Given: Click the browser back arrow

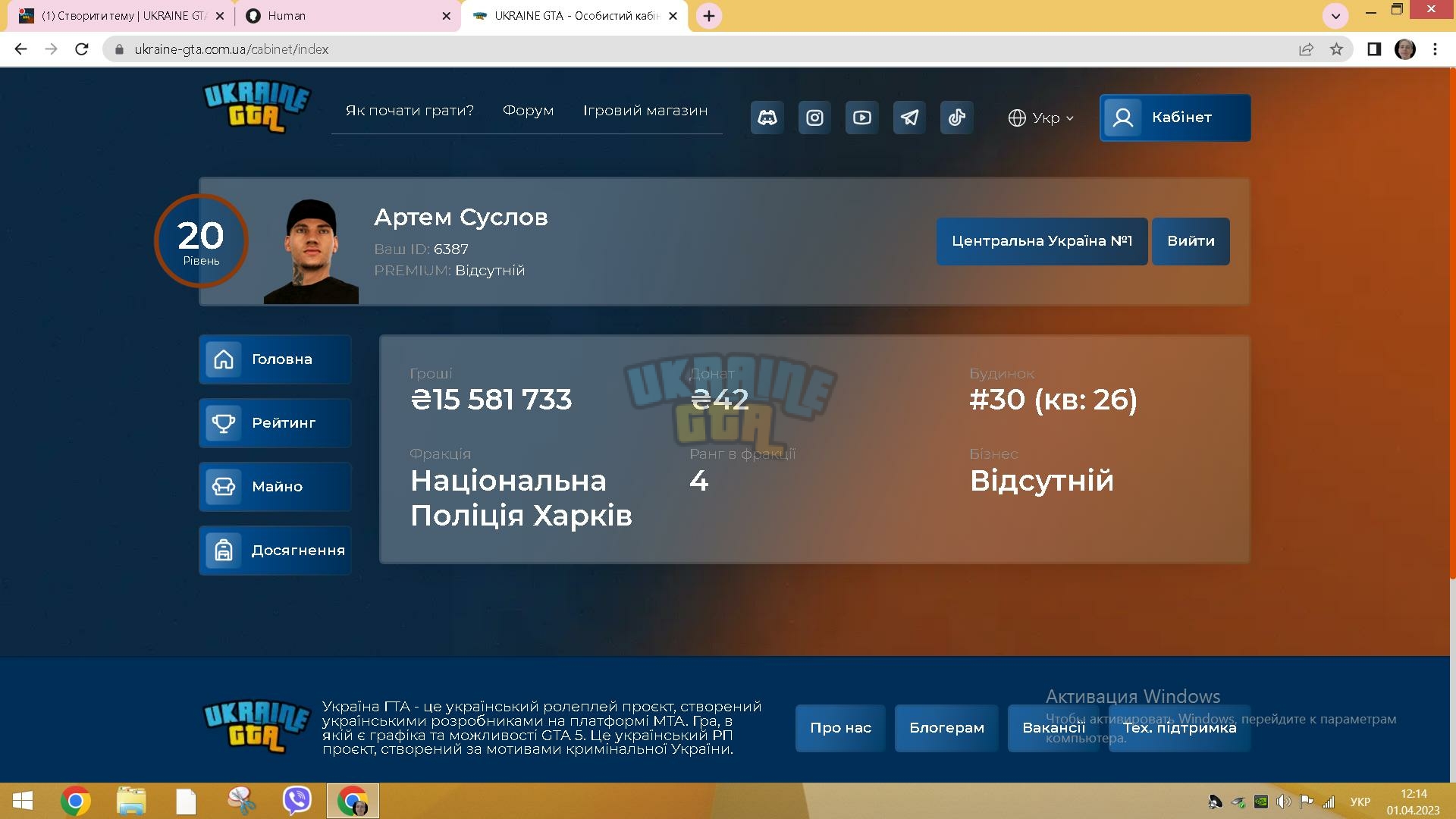Looking at the screenshot, I should point(20,49).
